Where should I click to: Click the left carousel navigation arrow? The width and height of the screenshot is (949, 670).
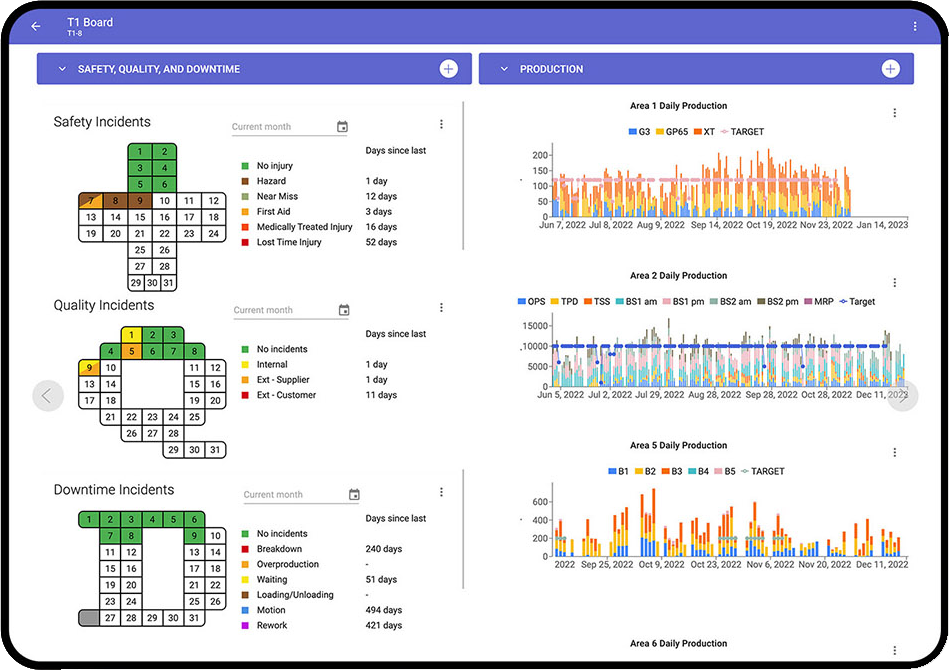pos(48,395)
